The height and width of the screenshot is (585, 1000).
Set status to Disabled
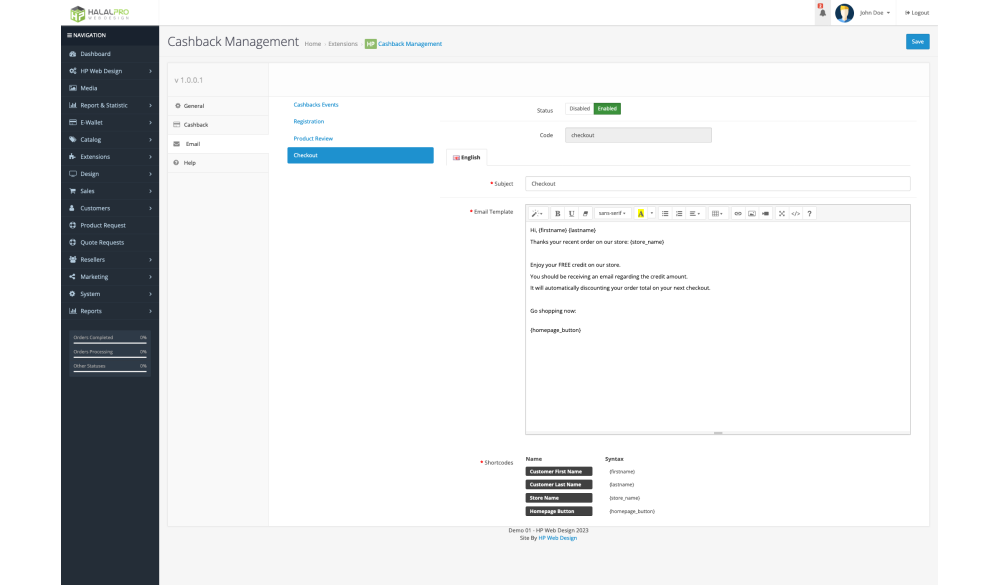[x=579, y=109]
